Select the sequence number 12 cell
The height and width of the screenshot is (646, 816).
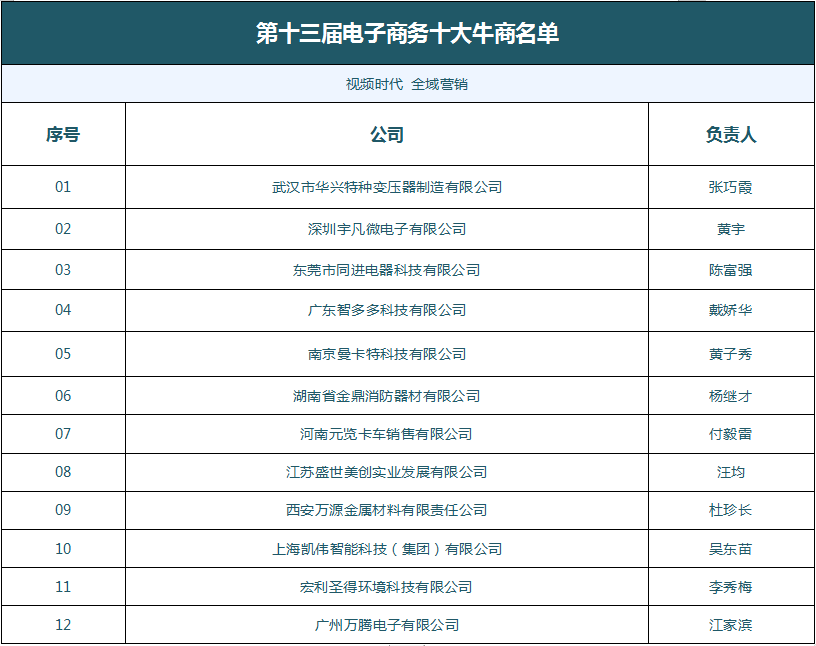pos(63,625)
